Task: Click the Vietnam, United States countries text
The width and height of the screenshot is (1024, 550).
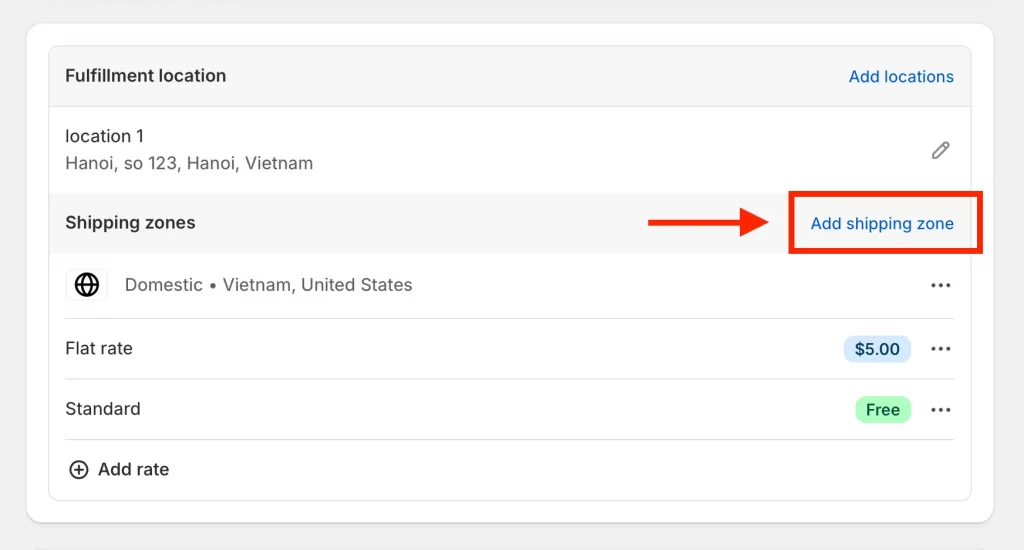Action: 317,285
